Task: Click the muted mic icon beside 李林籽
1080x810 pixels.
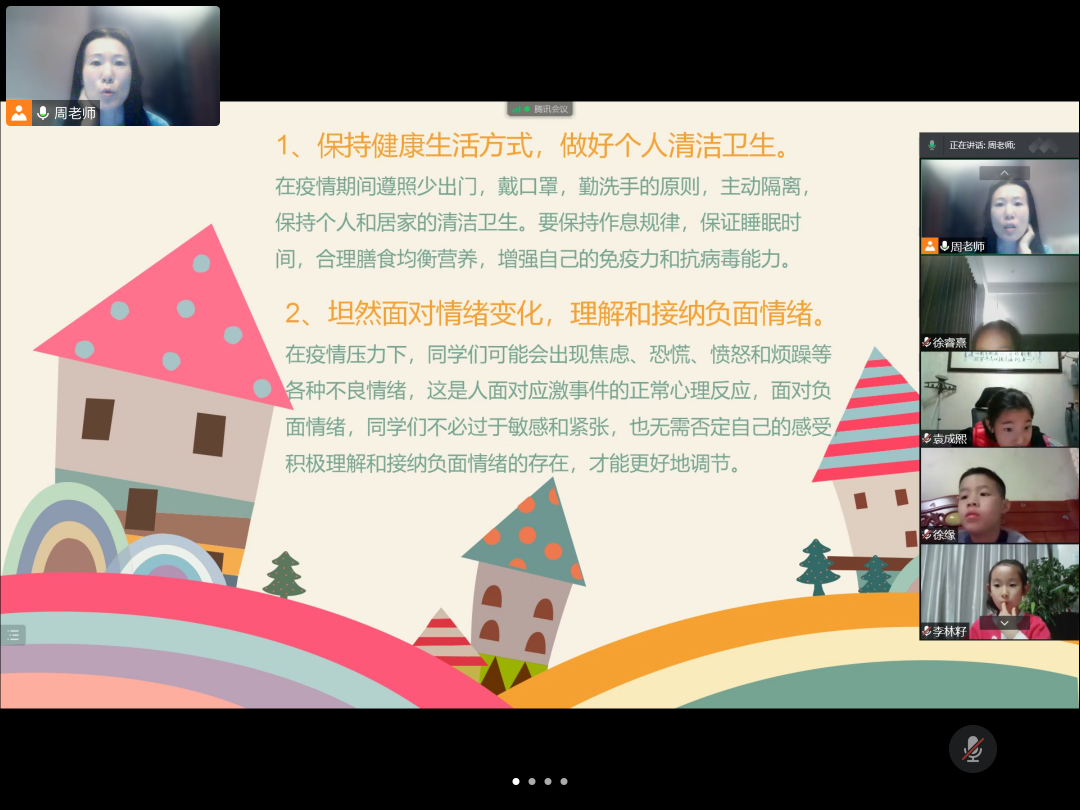Action: (927, 631)
